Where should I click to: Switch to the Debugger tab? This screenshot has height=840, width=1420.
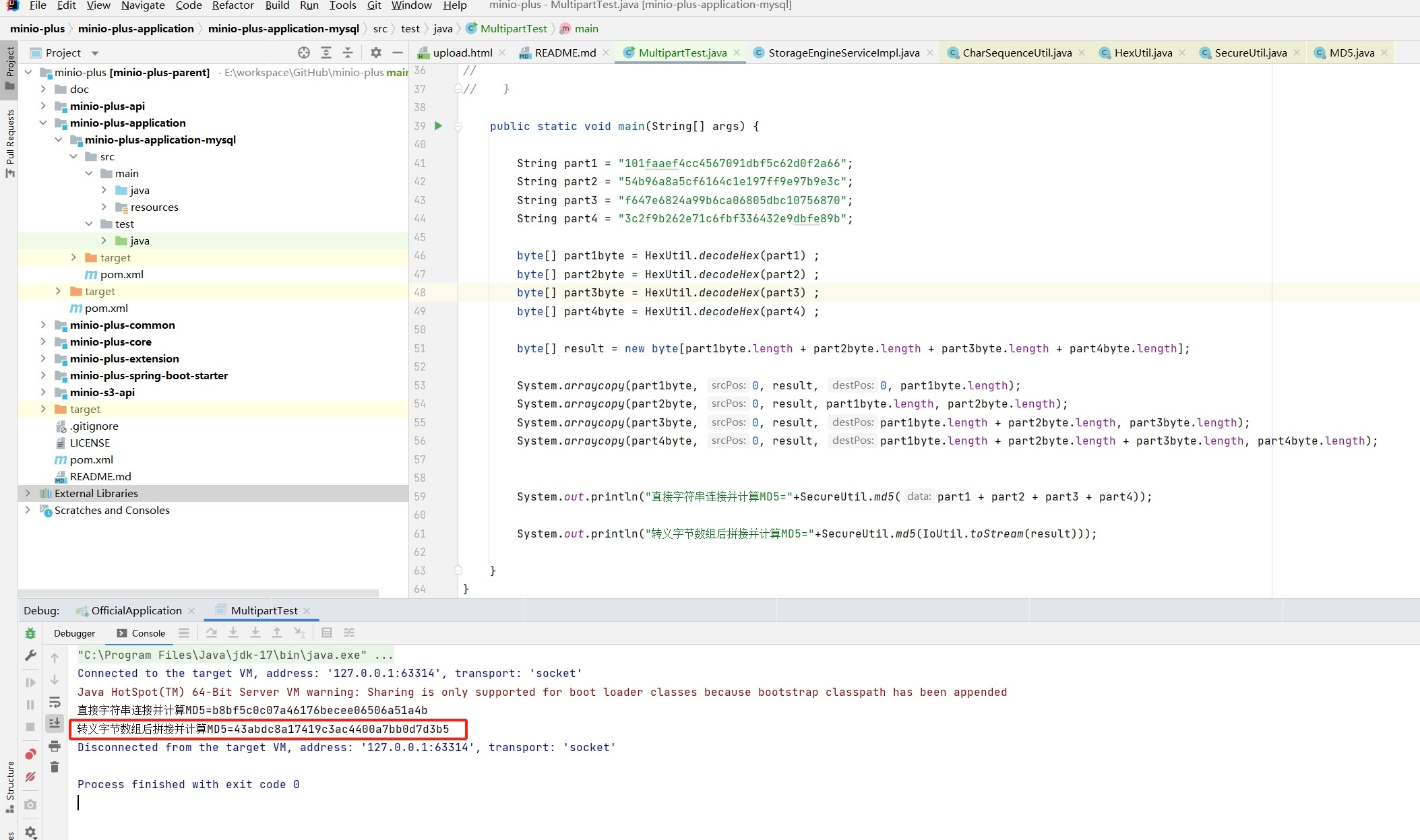[x=74, y=633]
